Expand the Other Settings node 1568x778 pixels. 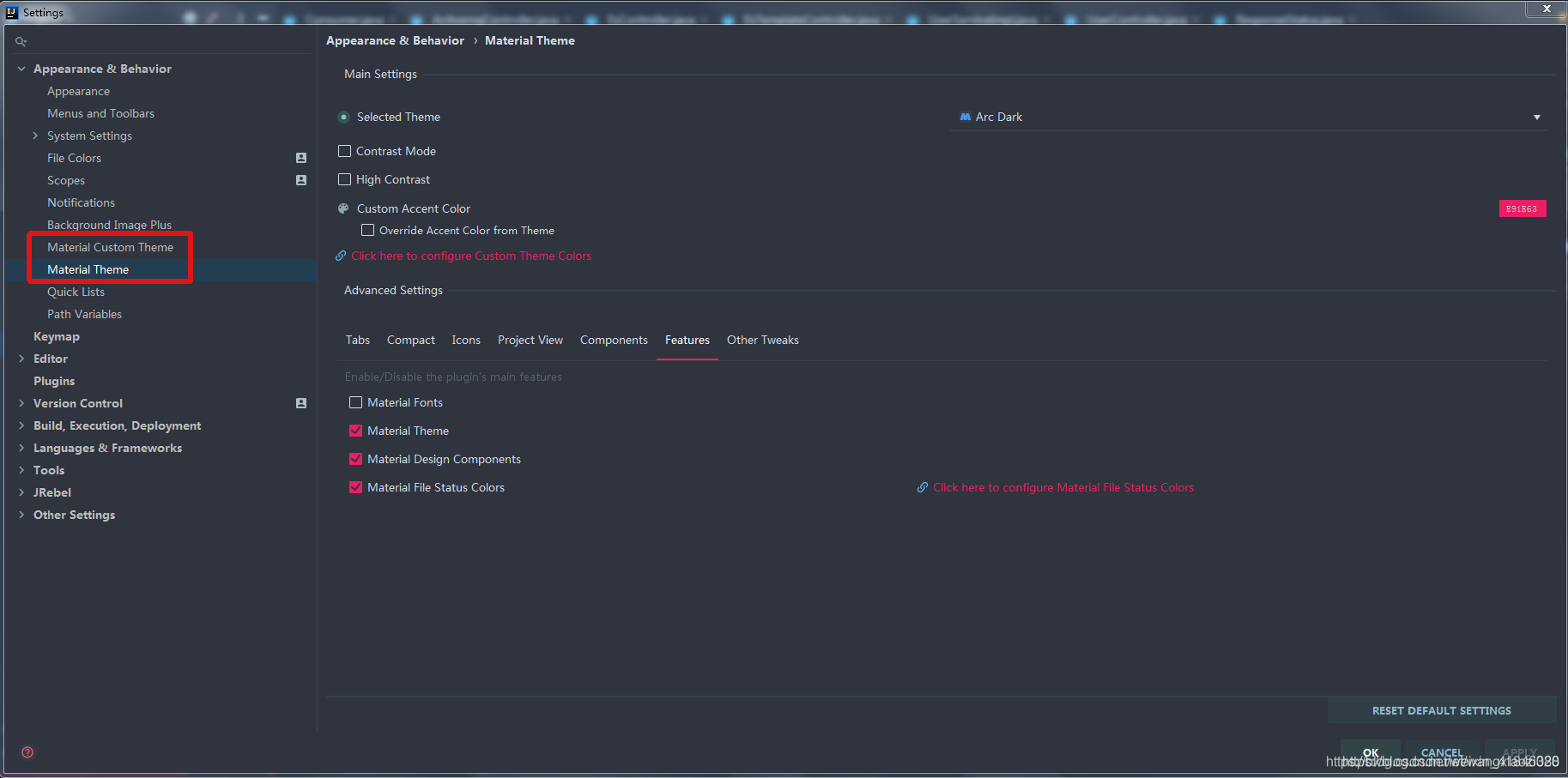21,515
